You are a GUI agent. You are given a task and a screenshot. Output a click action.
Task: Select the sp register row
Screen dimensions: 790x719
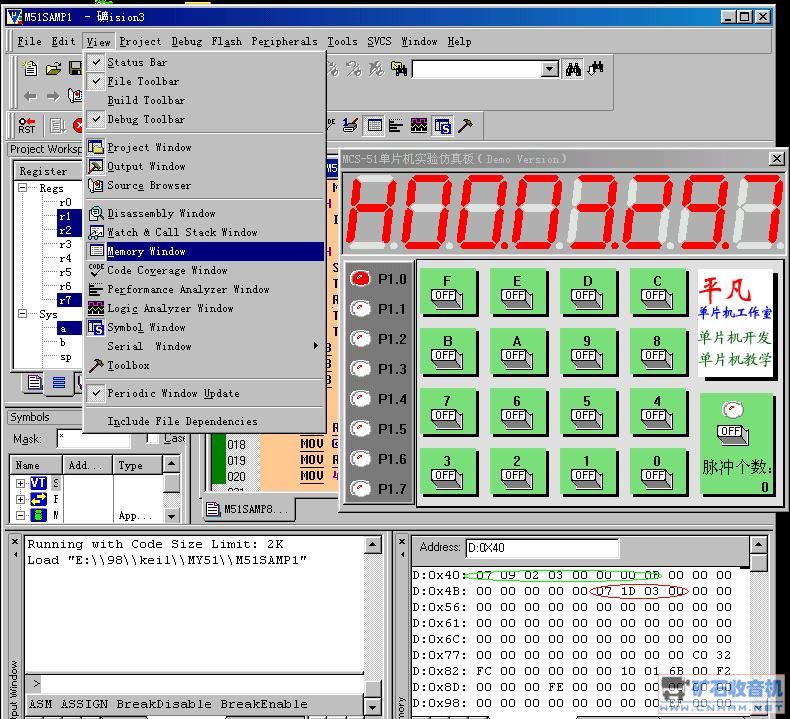click(x=66, y=357)
